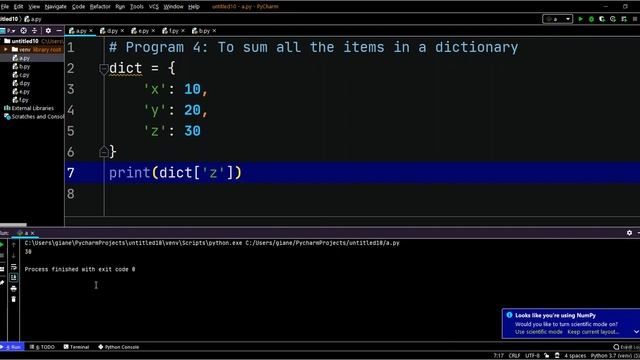Expand the venv library root folder
Image resolution: width=640 pixels, height=360 pixels.
6,49
